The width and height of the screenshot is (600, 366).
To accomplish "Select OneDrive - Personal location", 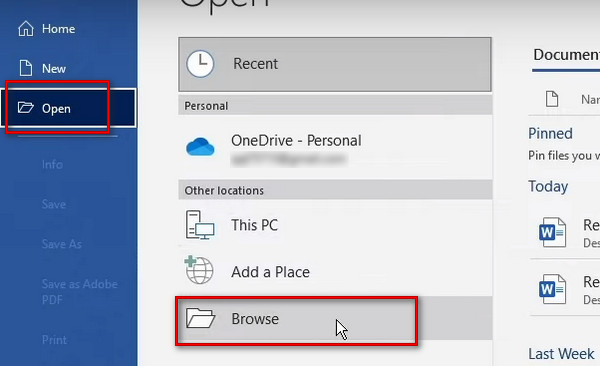I will [x=335, y=147].
